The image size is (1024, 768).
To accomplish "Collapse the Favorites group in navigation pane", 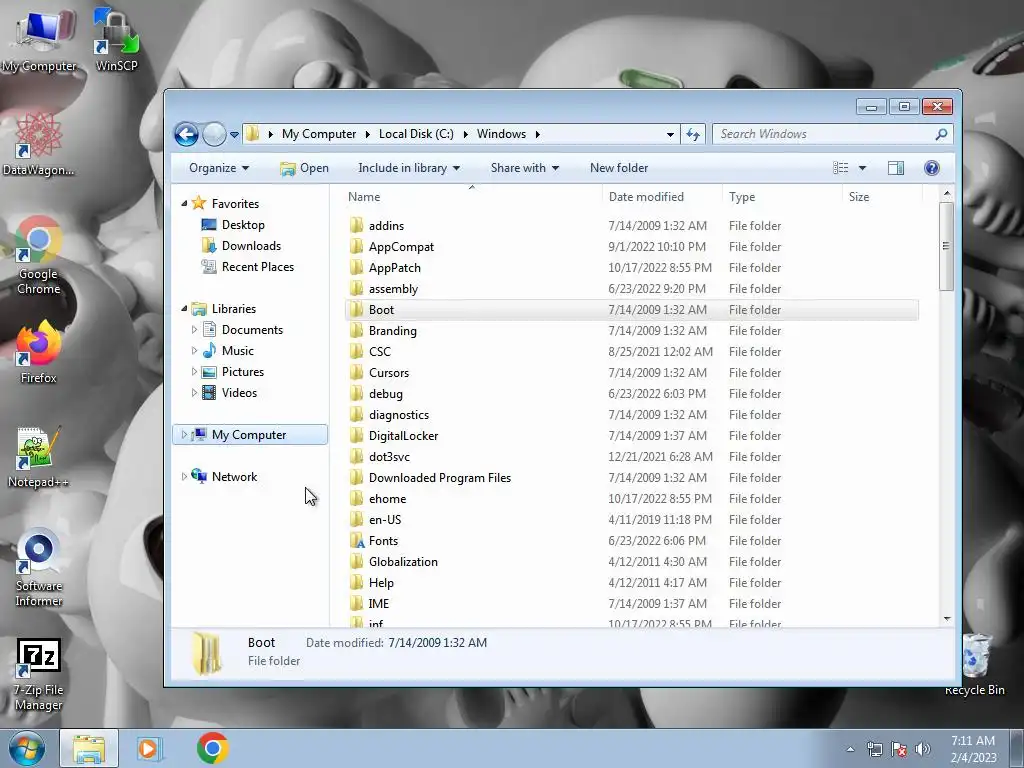I will (x=184, y=204).
